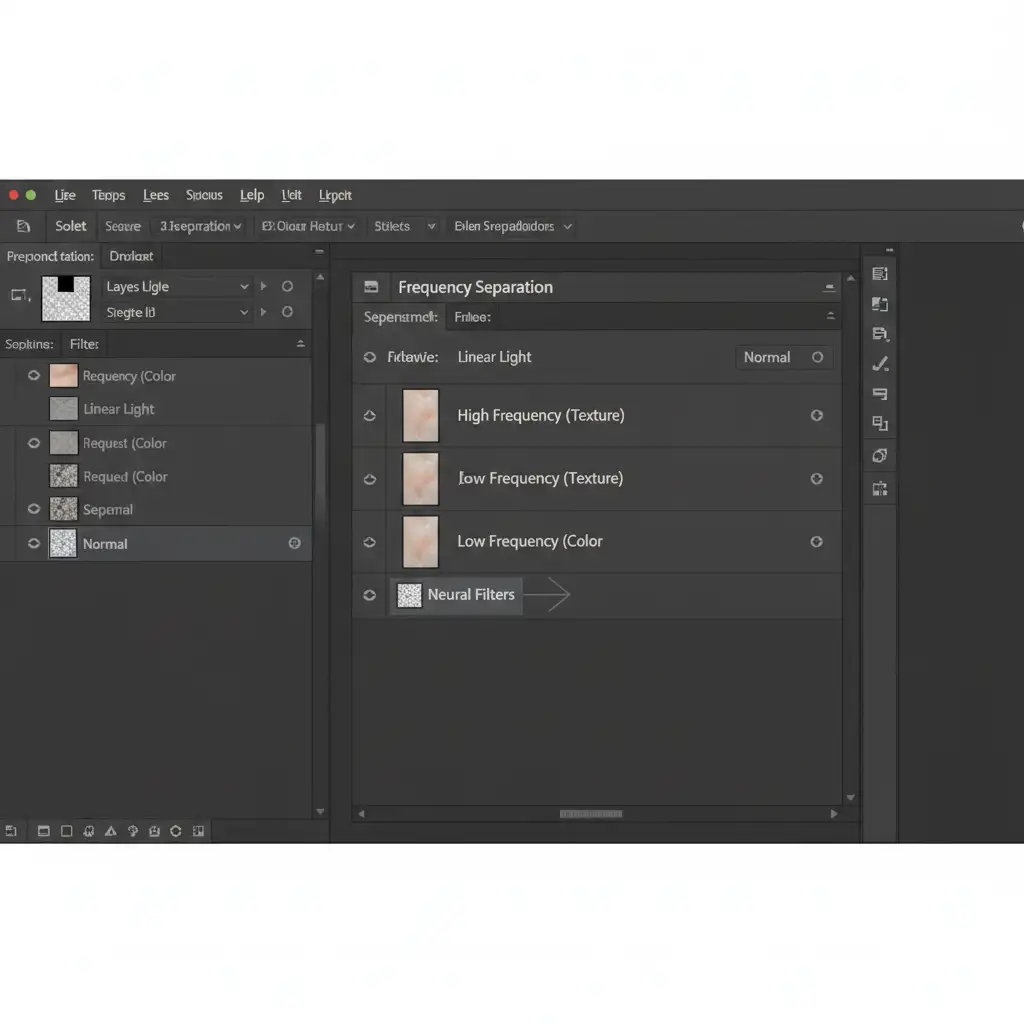Click the circular icon on the left panel's Normal layer

point(294,543)
